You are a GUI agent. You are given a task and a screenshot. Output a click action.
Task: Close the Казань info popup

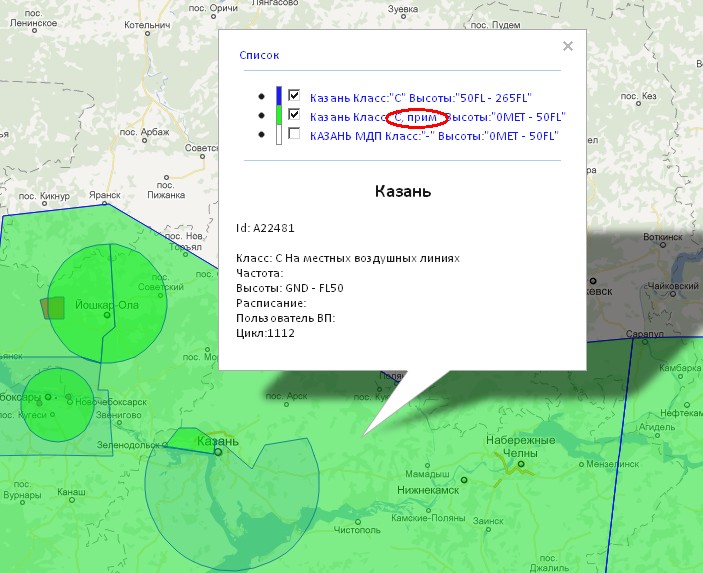coord(568,46)
